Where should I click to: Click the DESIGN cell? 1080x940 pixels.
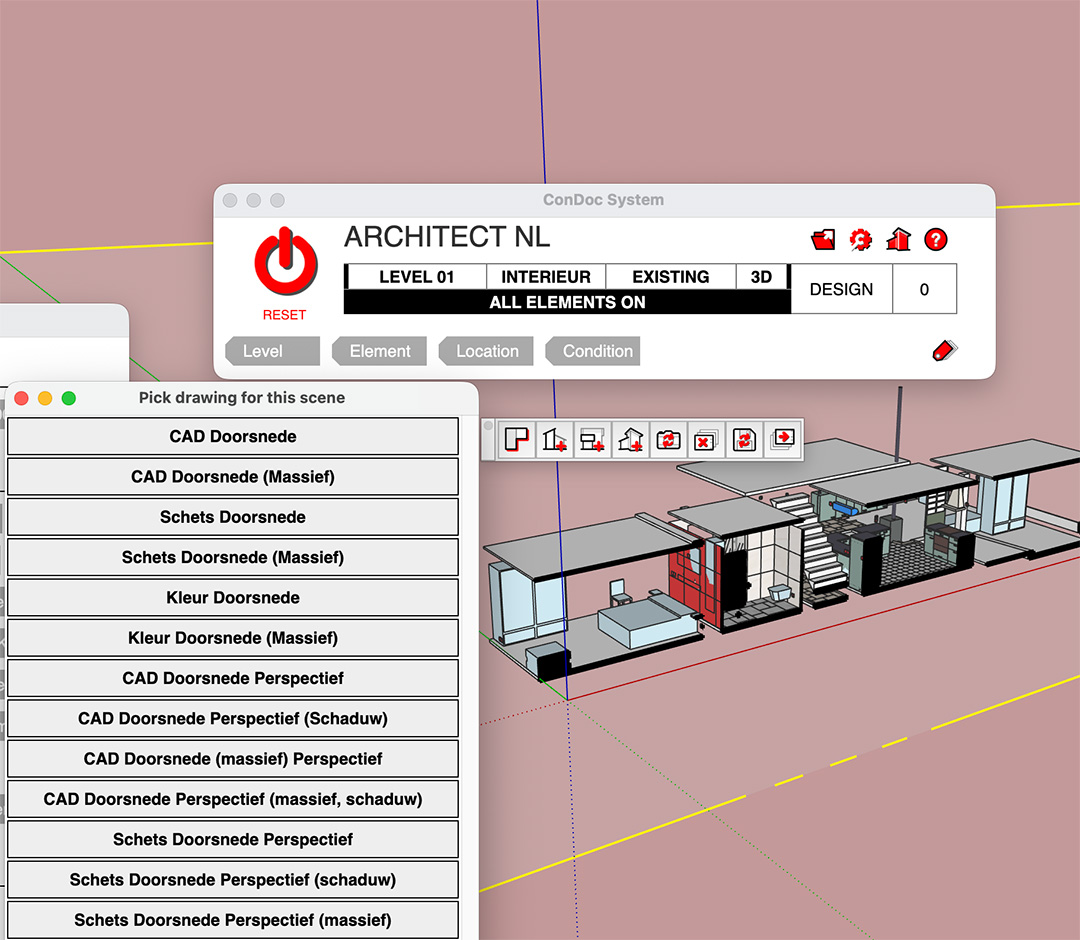841,289
